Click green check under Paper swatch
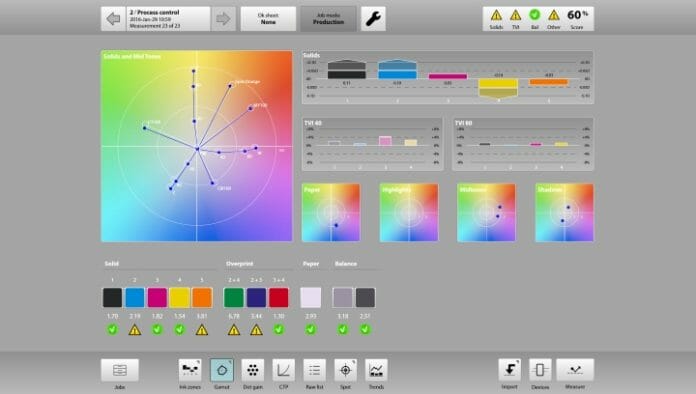The image size is (696, 394). pos(311,330)
